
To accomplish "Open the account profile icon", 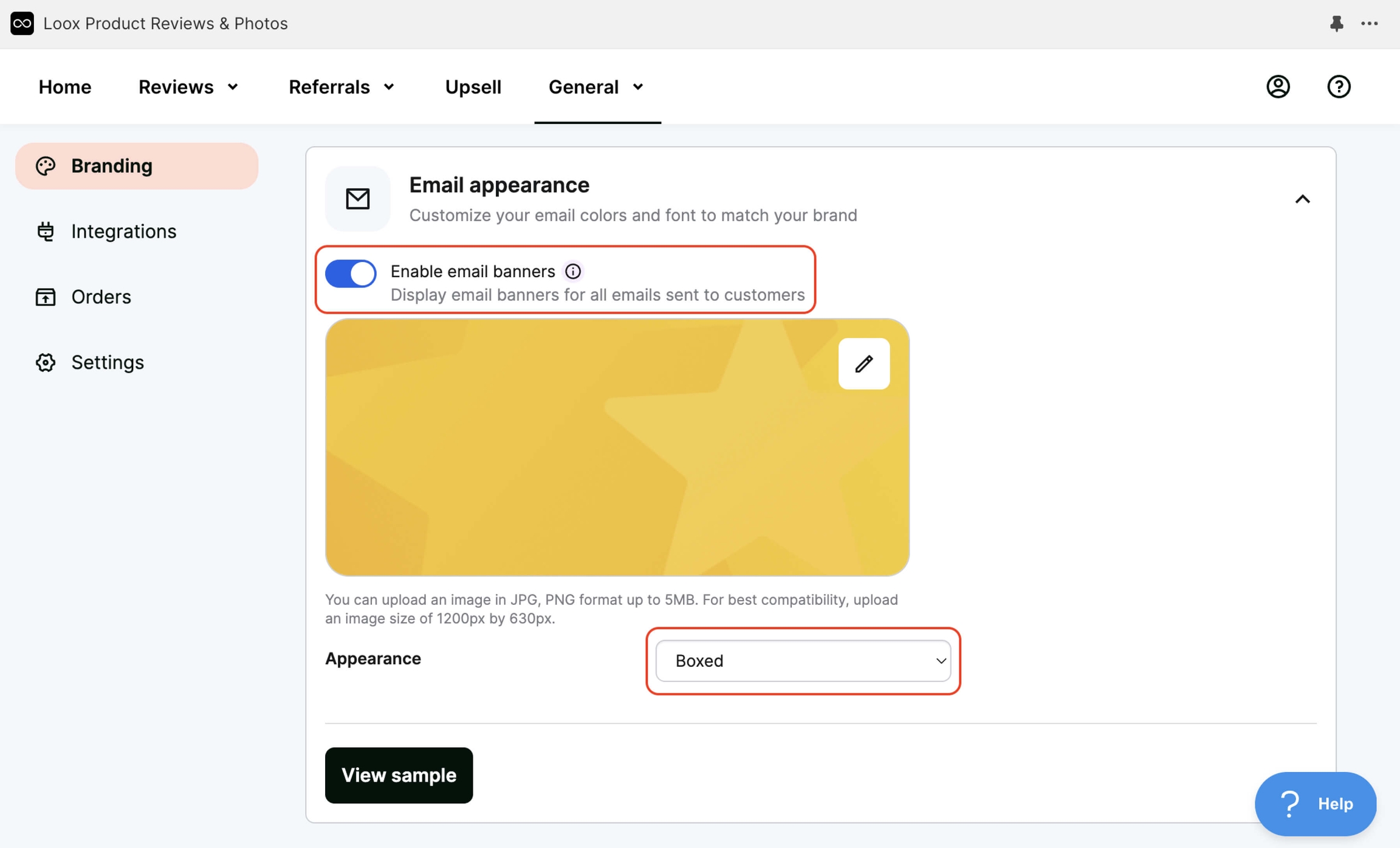I will [1278, 86].
